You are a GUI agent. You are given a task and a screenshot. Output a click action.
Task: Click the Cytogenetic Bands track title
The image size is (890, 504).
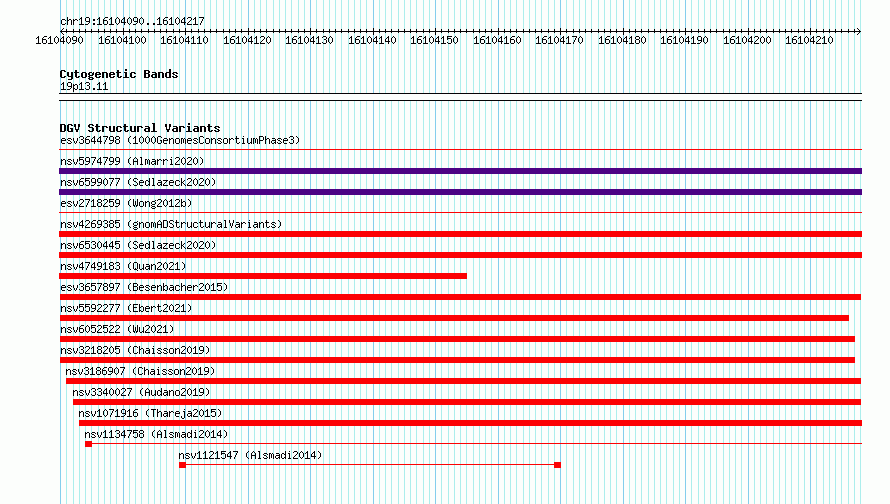coord(119,74)
